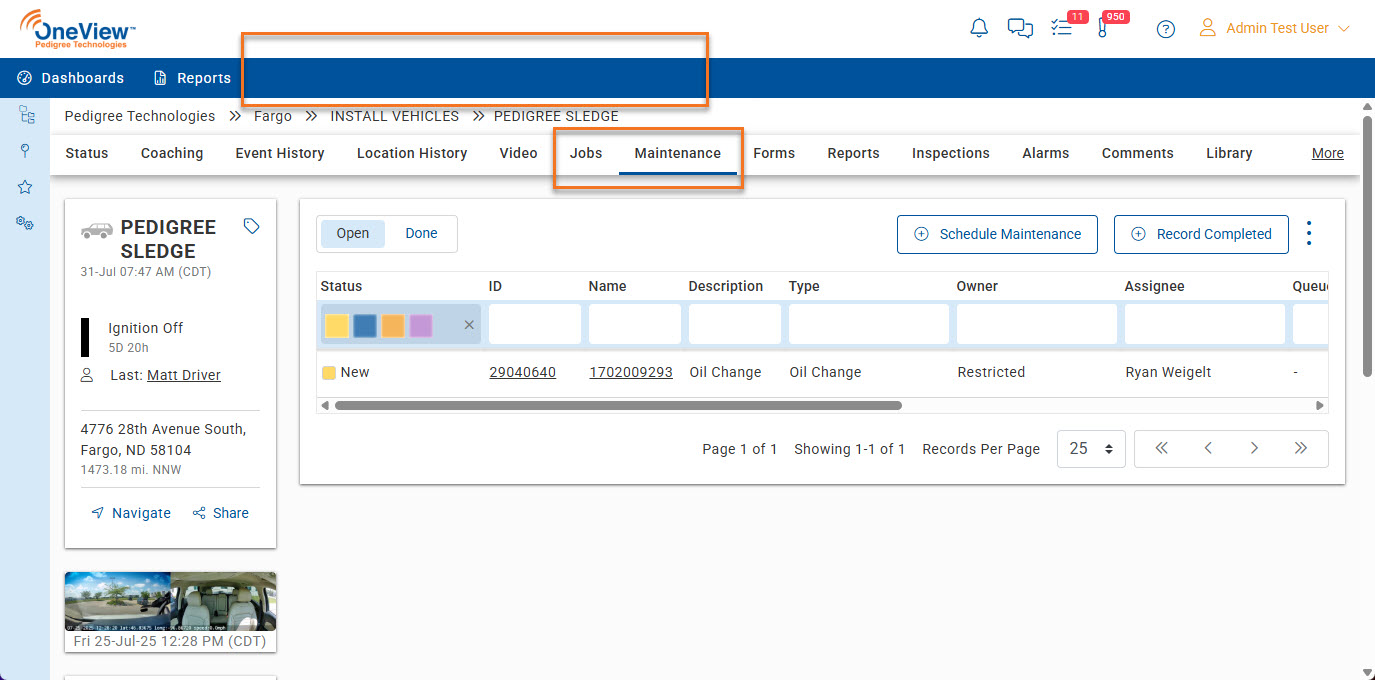Click the Schedule Maintenance button
Screen dimensions: 1375x680
coord(997,234)
